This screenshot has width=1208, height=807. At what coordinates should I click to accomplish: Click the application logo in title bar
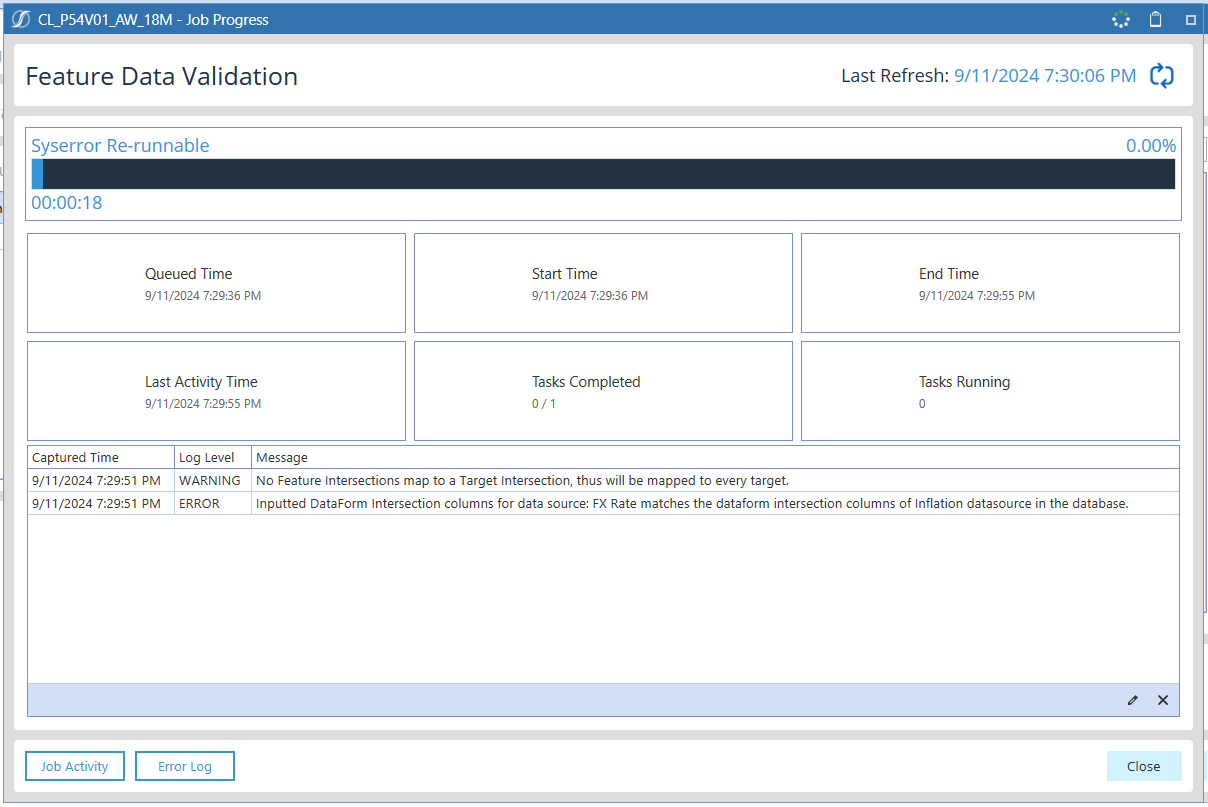pos(20,19)
